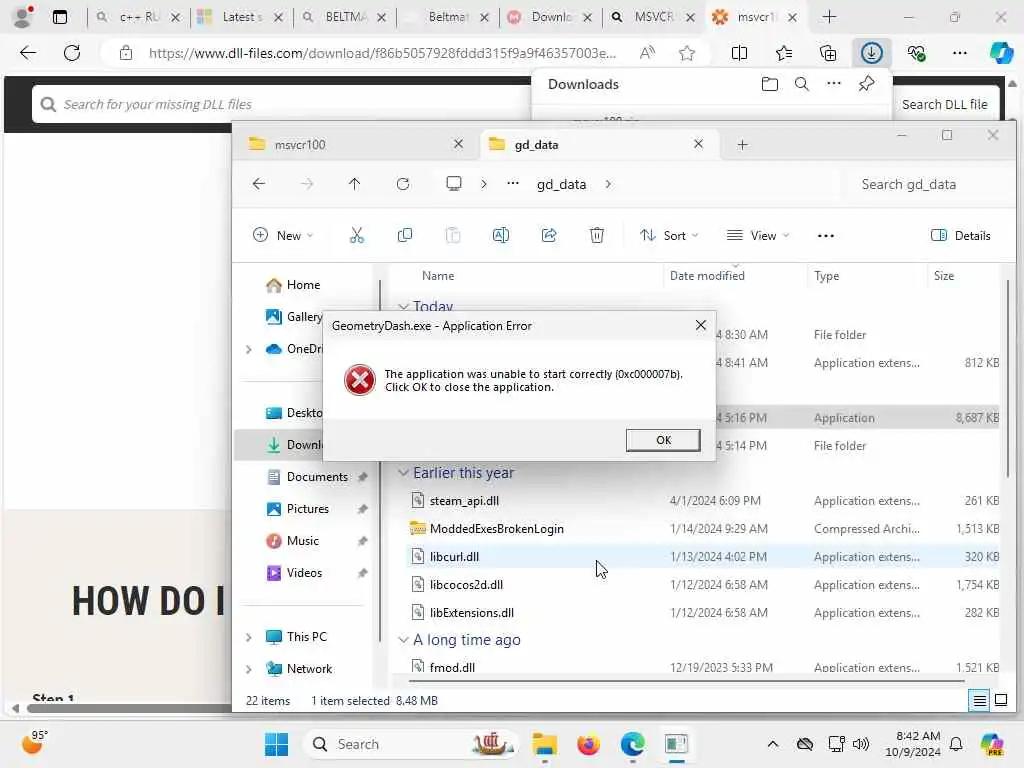Refresh the gd_data folder view

(403, 184)
